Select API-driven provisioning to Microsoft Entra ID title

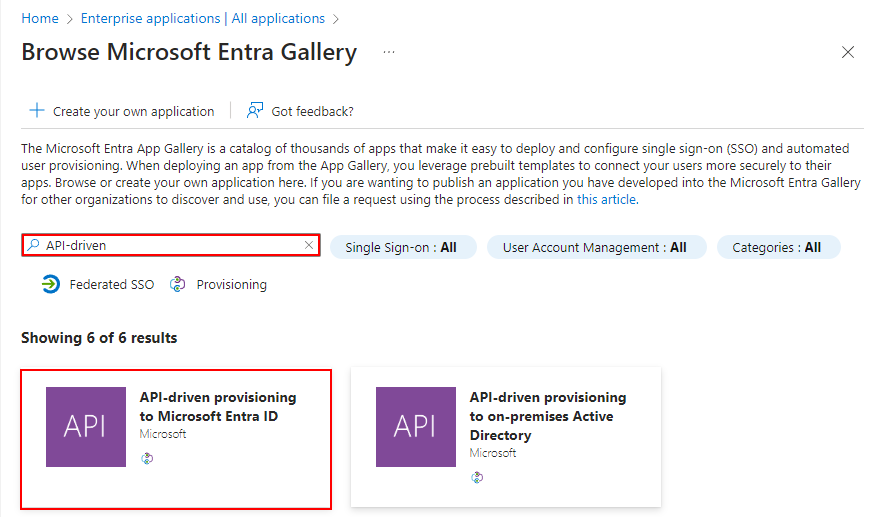coord(218,406)
